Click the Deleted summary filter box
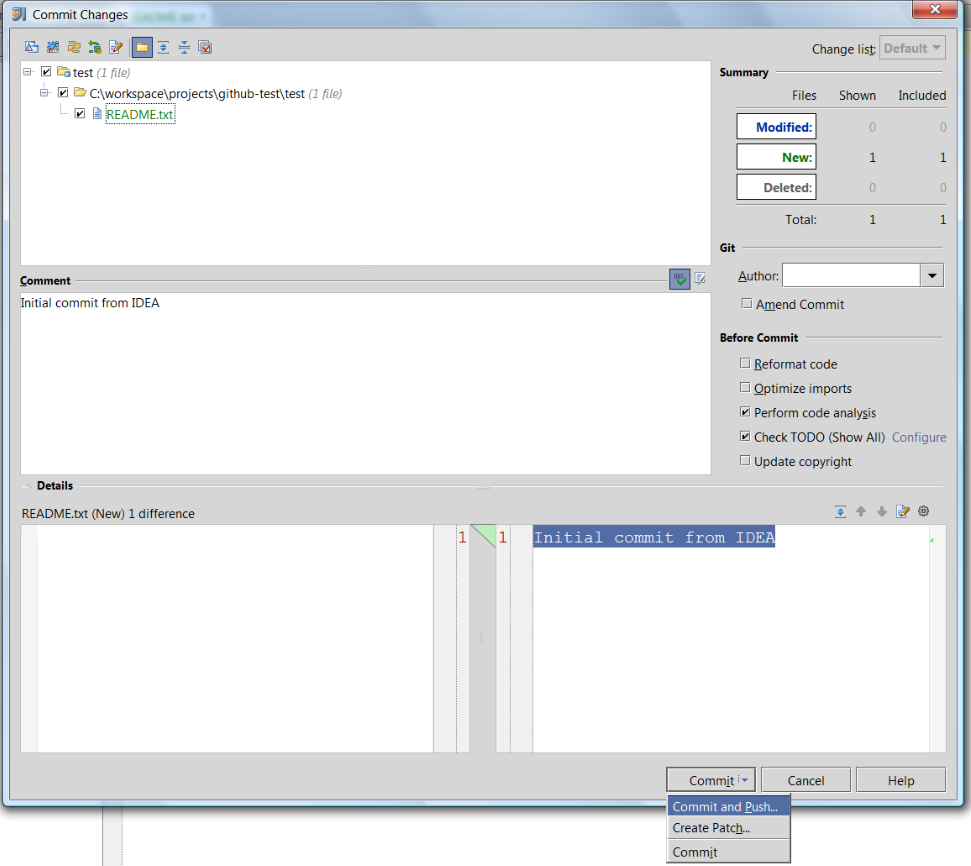 coord(777,187)
